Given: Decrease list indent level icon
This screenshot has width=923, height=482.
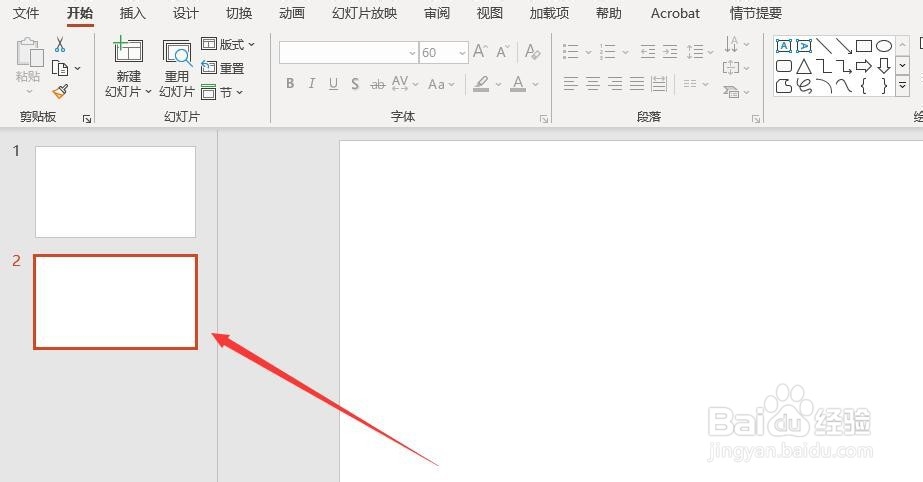Looking at the screenshot, I should pos(648,52).
